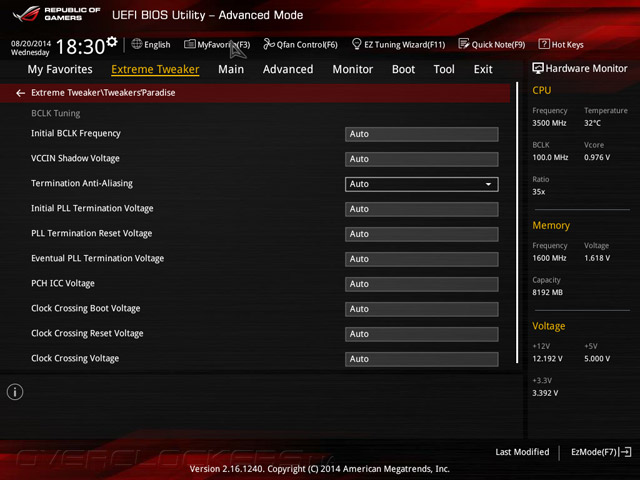Click the Extreme Tweaker\Tweakers'Paradise breadcrumb text

click(103, 93)
